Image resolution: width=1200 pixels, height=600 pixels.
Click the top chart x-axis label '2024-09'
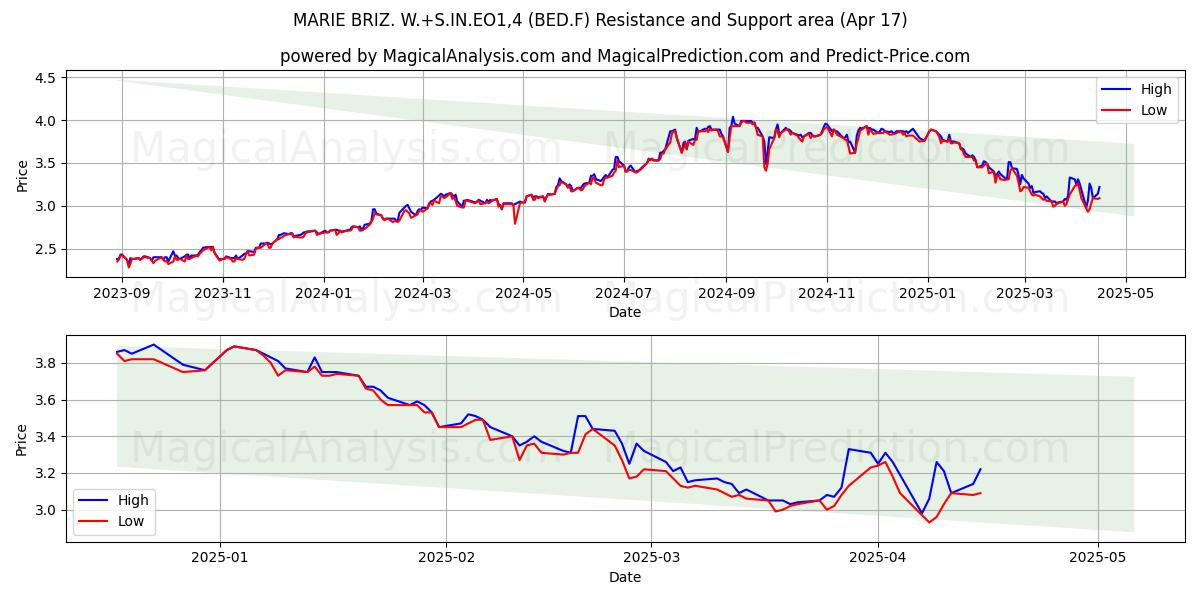(x=726, y=294)
